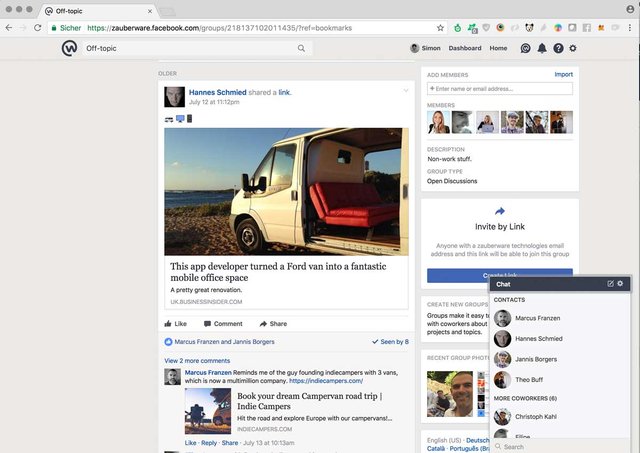Like Marcus Franzen's comment

click(x=190, y=443)
